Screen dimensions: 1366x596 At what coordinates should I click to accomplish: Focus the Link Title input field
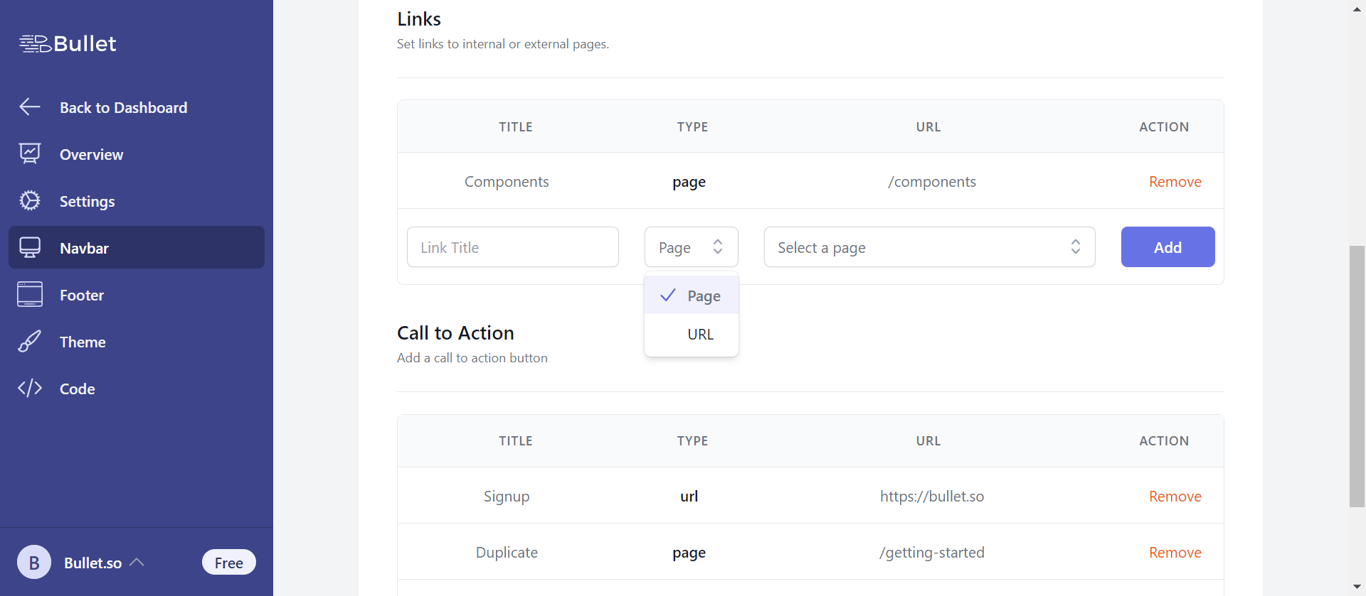513,247
